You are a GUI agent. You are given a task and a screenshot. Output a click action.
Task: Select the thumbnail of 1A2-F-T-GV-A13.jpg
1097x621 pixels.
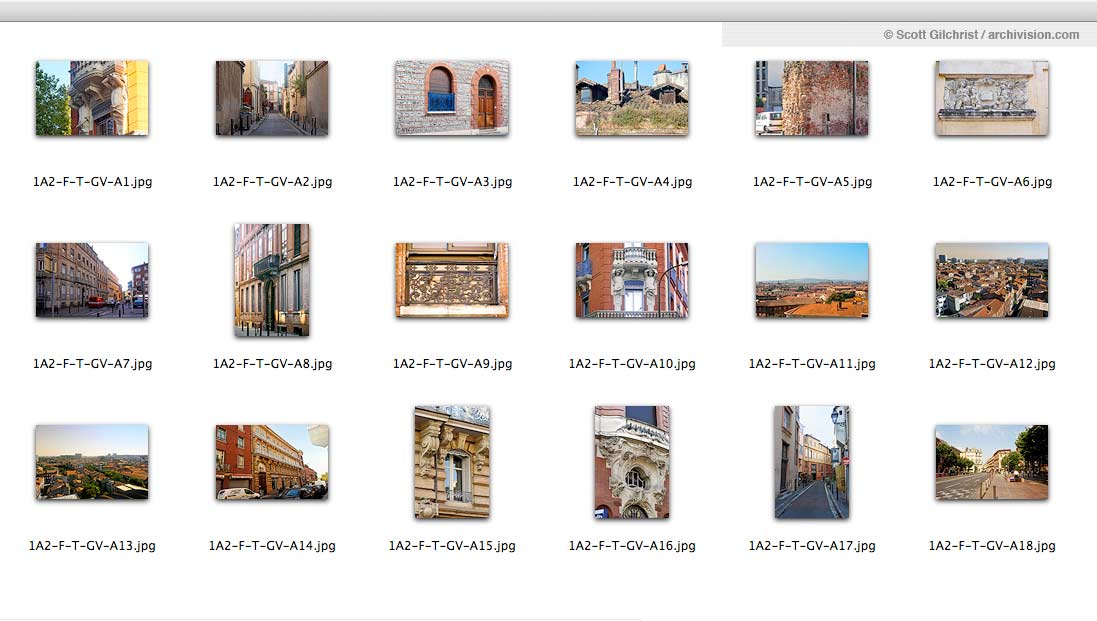(x=92, y=462)
